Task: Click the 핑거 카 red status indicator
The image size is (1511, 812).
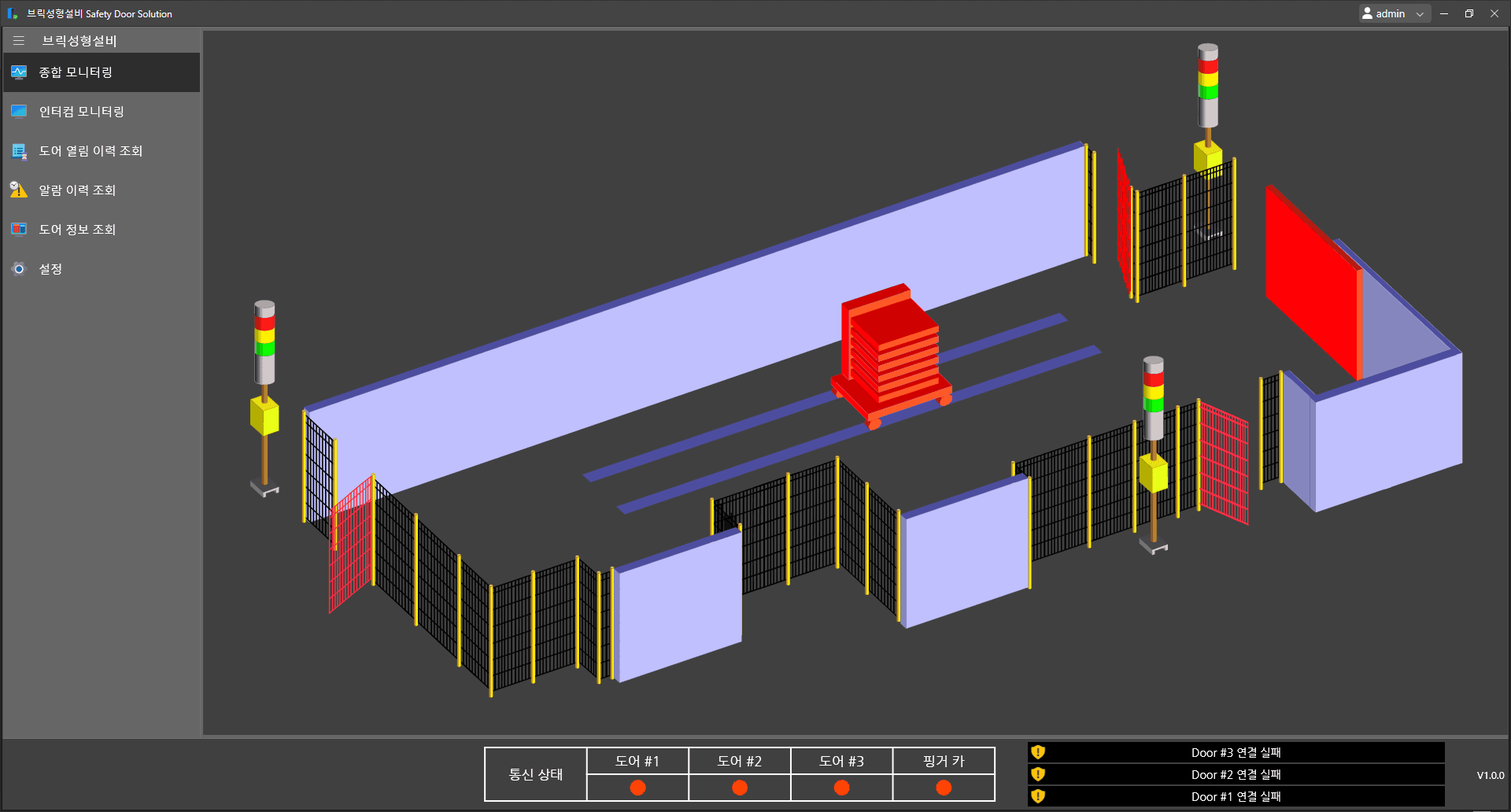Action: tap(944, 788)
